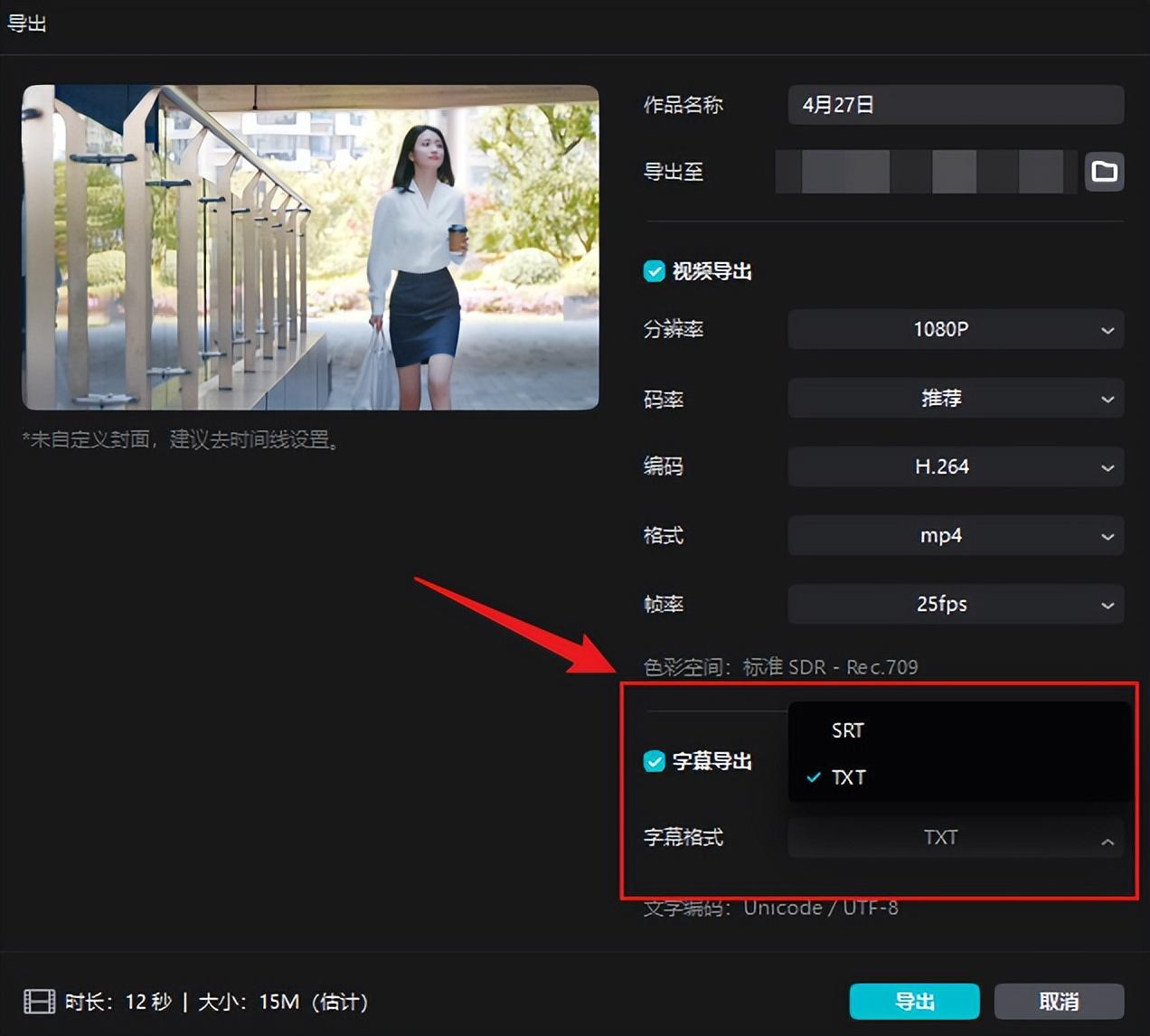Click the video cover preview thumbnail
The height and width of the screenshot is (1036, 1150).
point(310,248)
